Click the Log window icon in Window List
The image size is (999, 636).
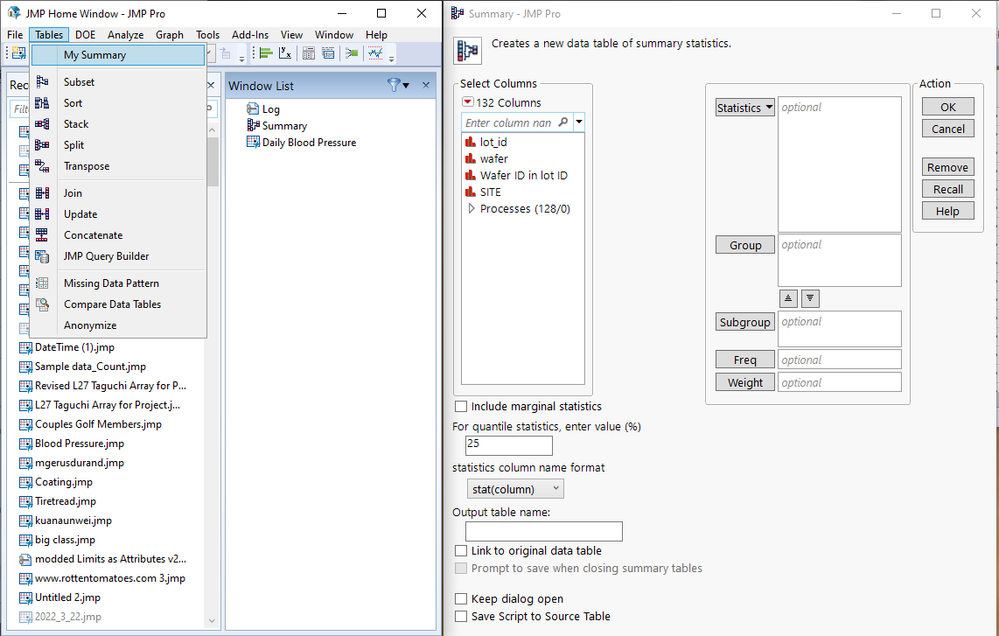pos(253,109)
